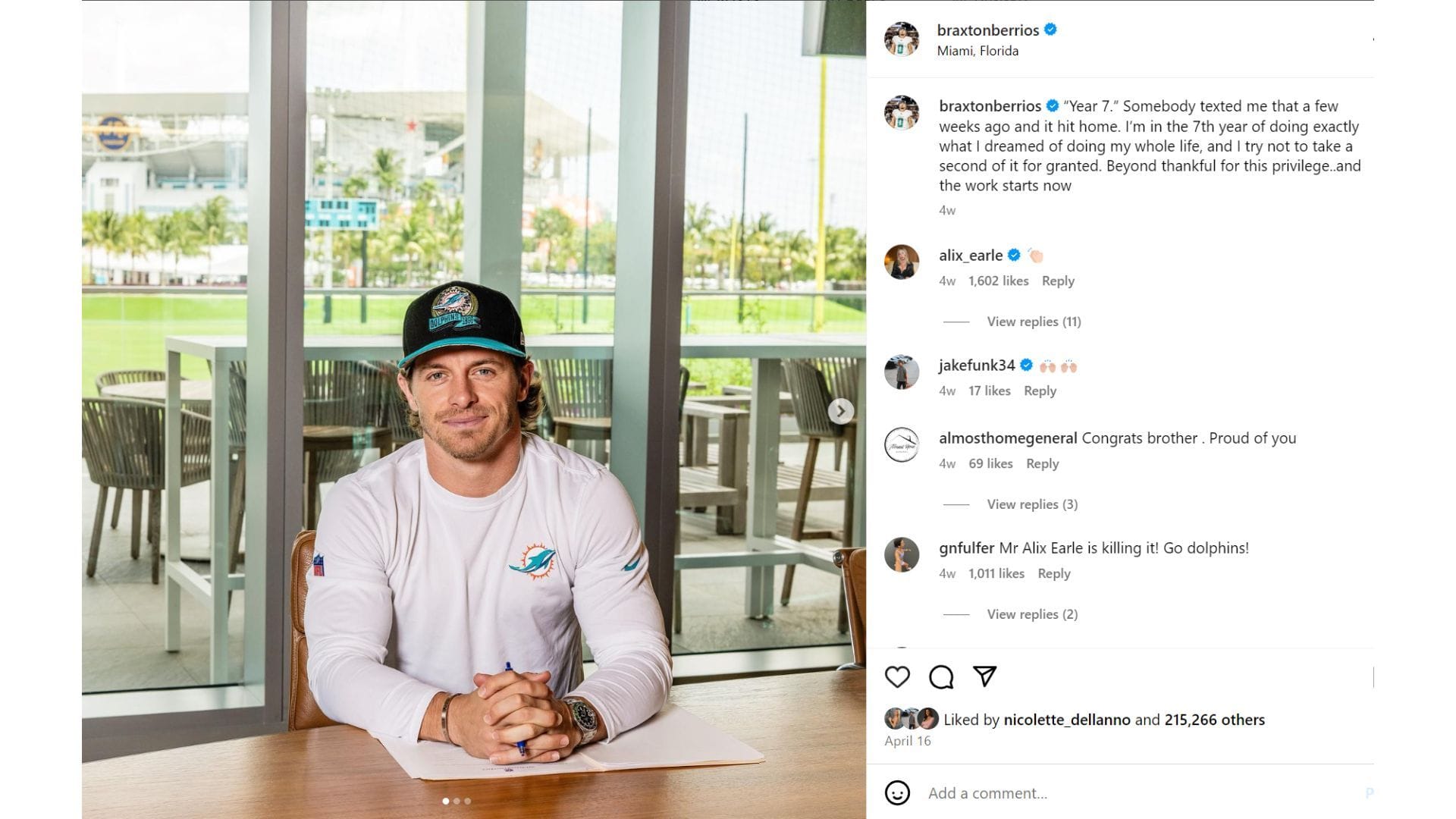Open nicolette_dellanno's profile link
This screenshot has width=1456, height=819.
point(1067,720)
